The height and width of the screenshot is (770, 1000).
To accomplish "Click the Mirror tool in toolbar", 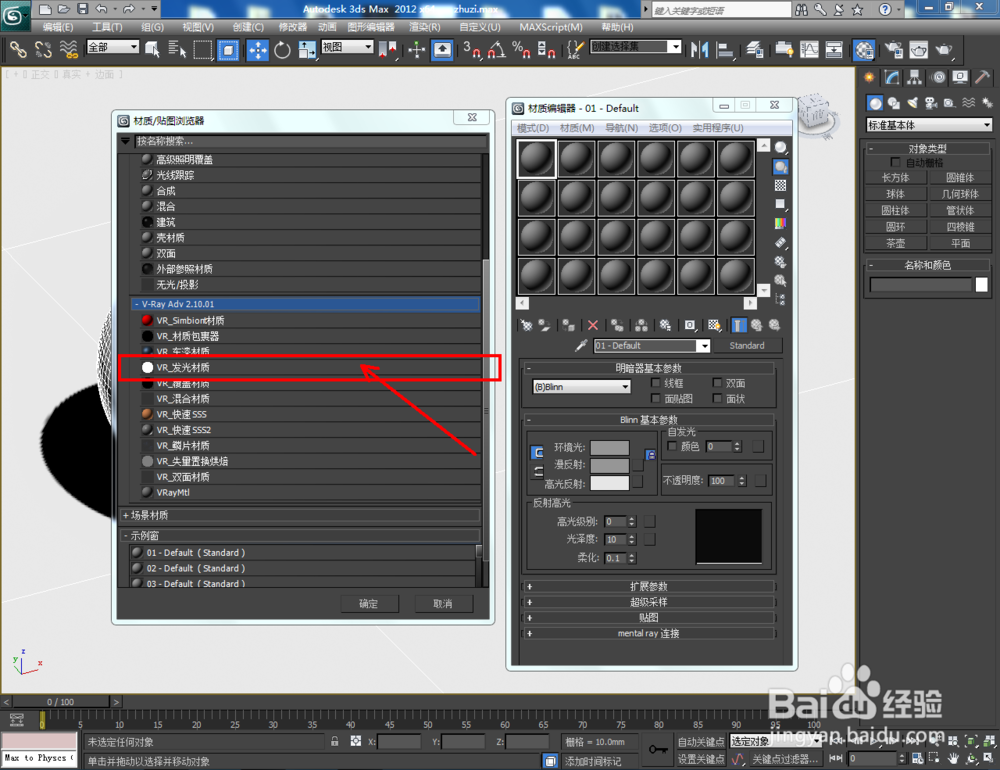I will [699, 50].
